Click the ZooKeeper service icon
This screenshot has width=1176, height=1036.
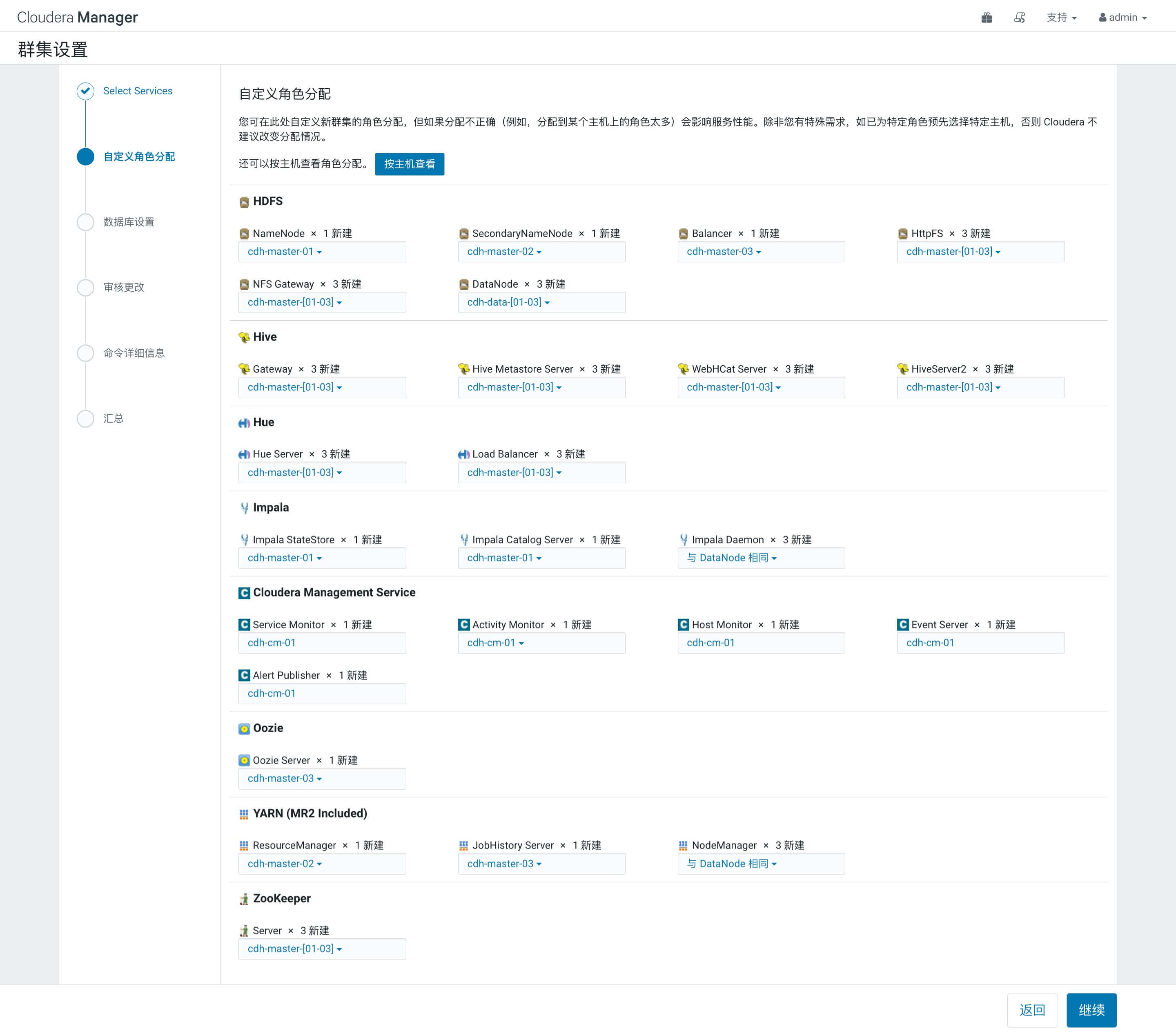[244, 899]
